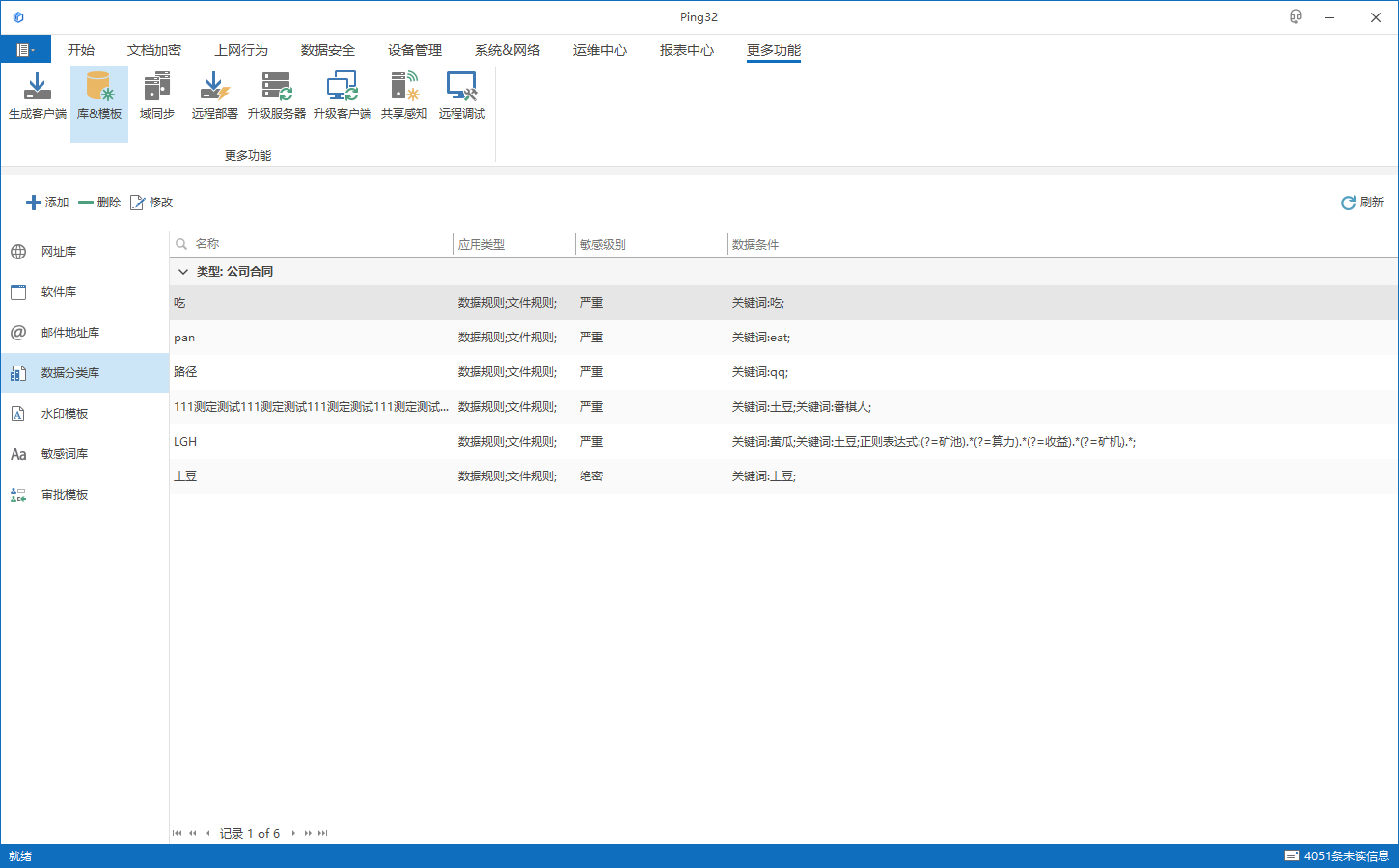The width and height of the screenshot is (1399, 868).
Task: Click the unread message envelope icon
Action: (x=1291, y=856)
